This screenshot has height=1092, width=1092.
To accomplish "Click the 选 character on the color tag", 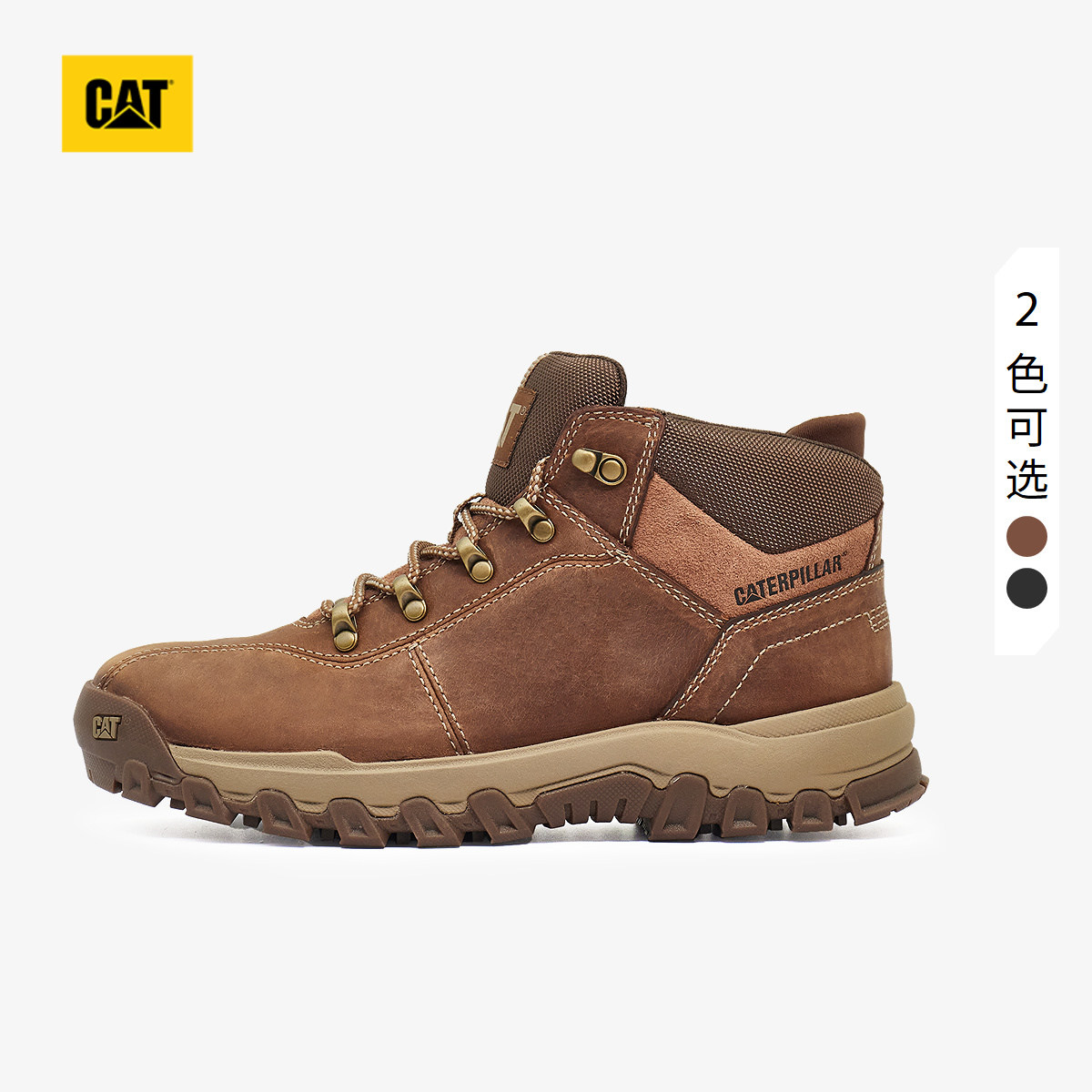I will point(1026,478).
